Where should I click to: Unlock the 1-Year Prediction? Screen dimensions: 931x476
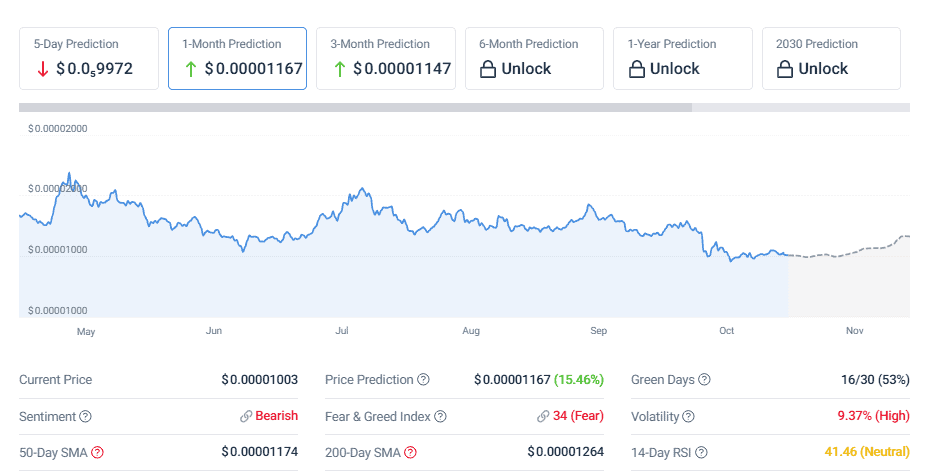[682, 59]
